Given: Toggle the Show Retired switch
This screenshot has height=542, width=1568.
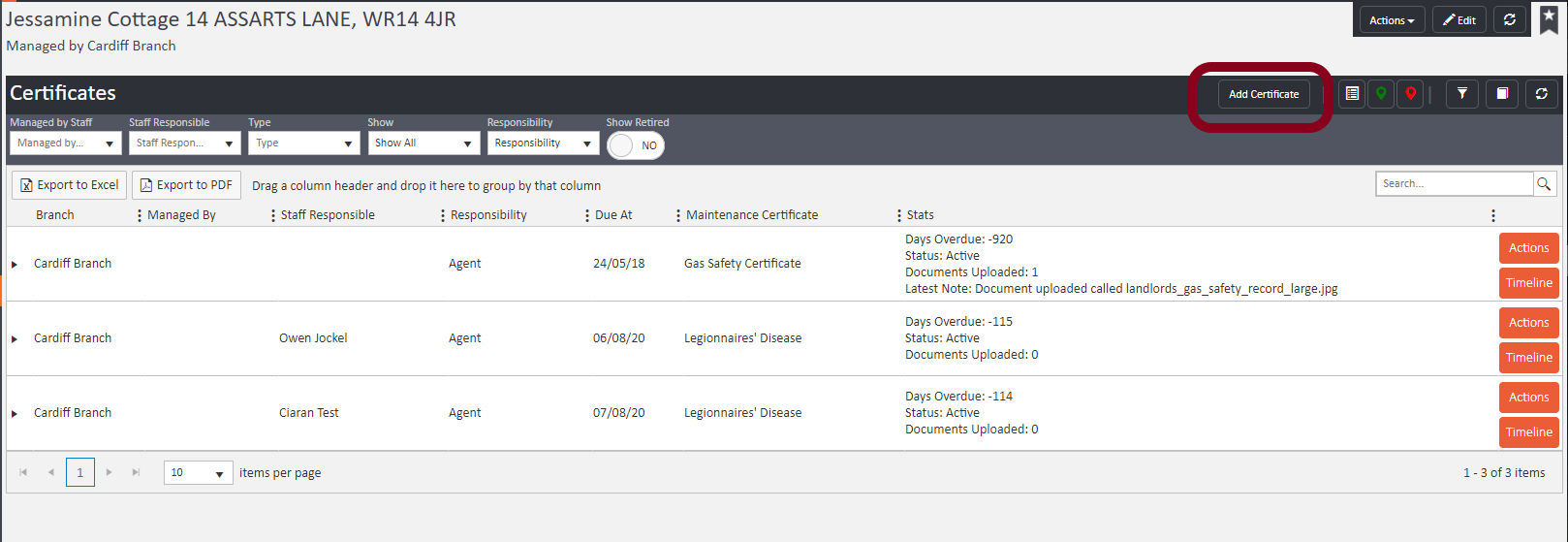Looking at the screenshot, I should coord(635,145).
